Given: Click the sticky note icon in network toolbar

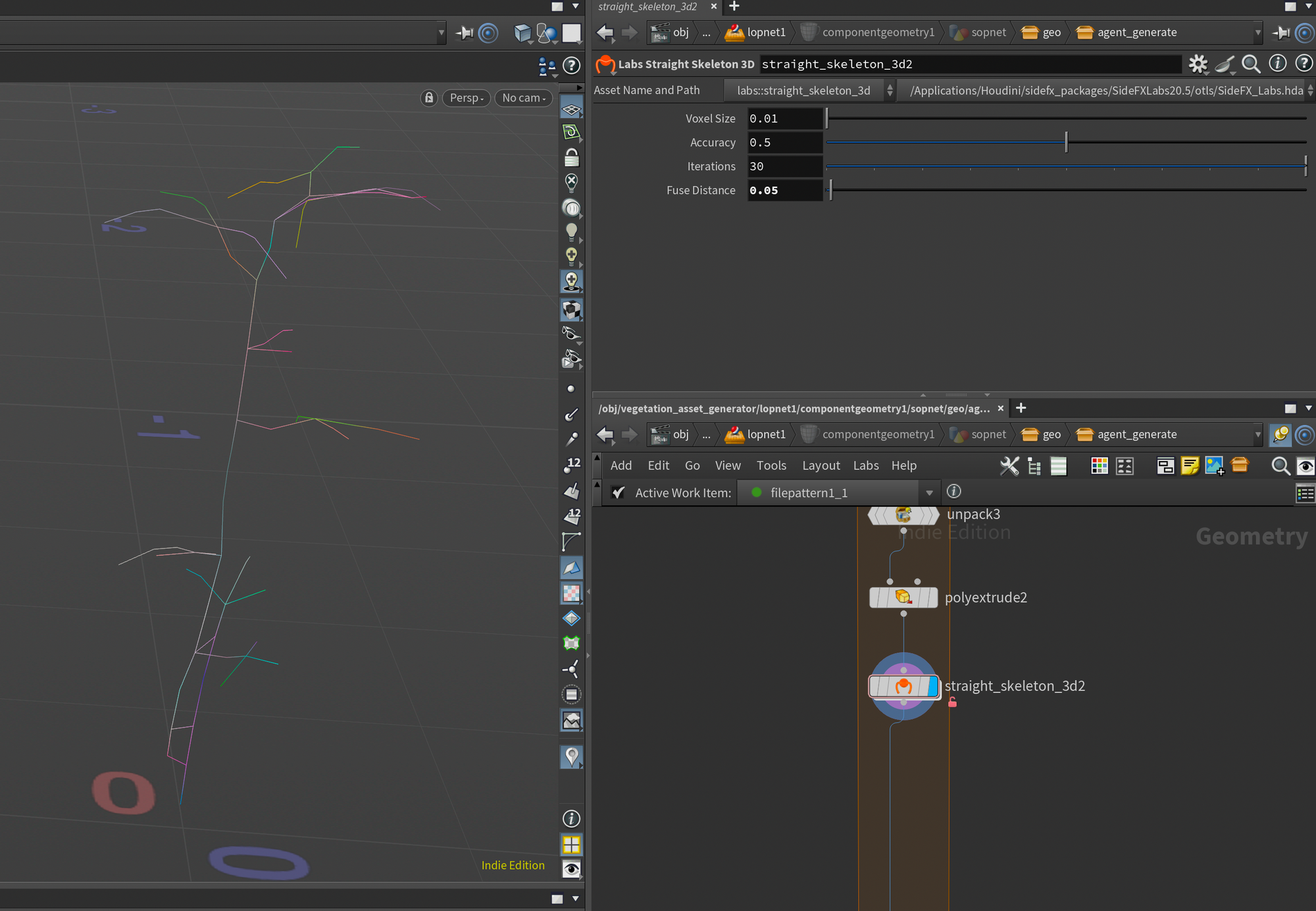Looking at the screenshot, I should pyautogui.click(x=1190, y=466).
